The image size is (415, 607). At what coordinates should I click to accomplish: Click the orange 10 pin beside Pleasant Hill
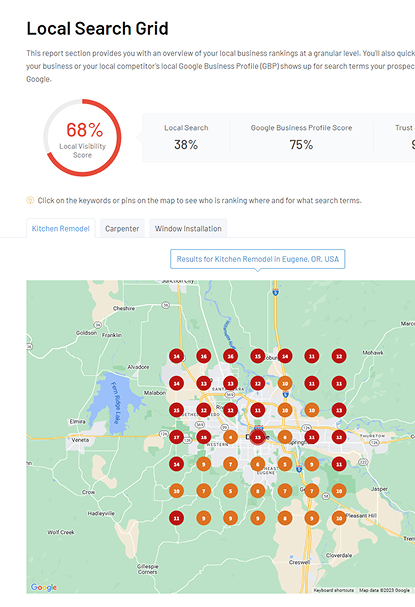click(x=339, y=518)
